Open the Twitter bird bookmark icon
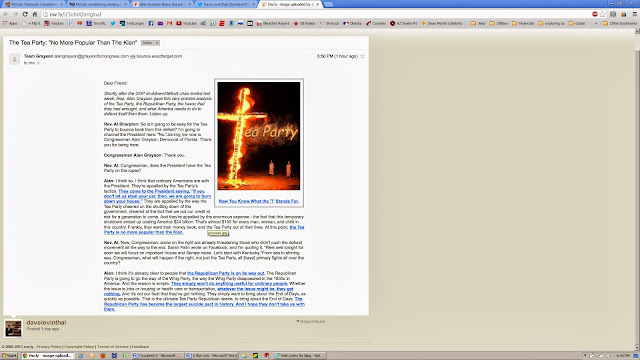Viewport: 640px width, 360px height. [x=113, y=23]
